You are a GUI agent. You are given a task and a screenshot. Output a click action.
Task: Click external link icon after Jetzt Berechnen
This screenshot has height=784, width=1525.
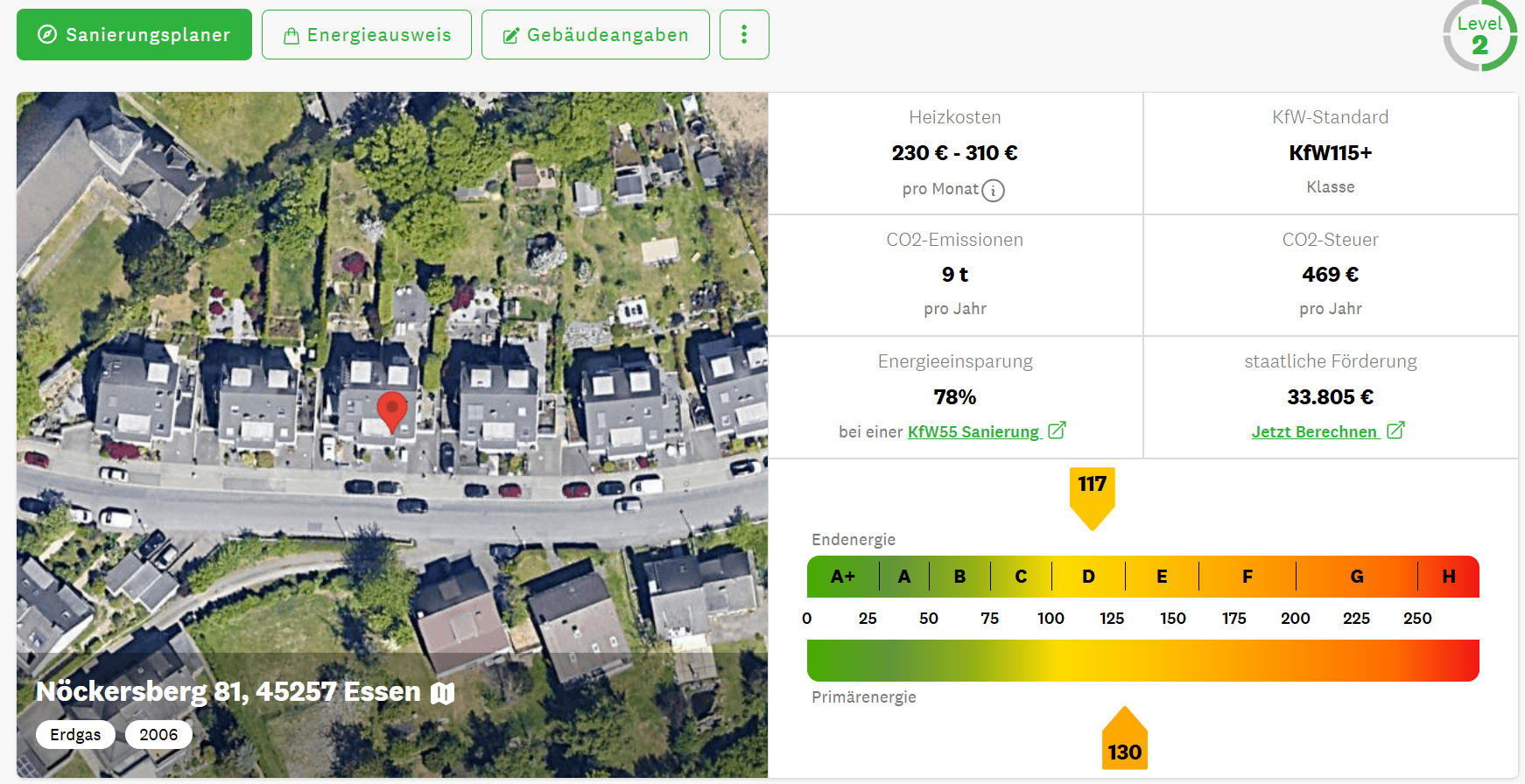pos(1395,430)
